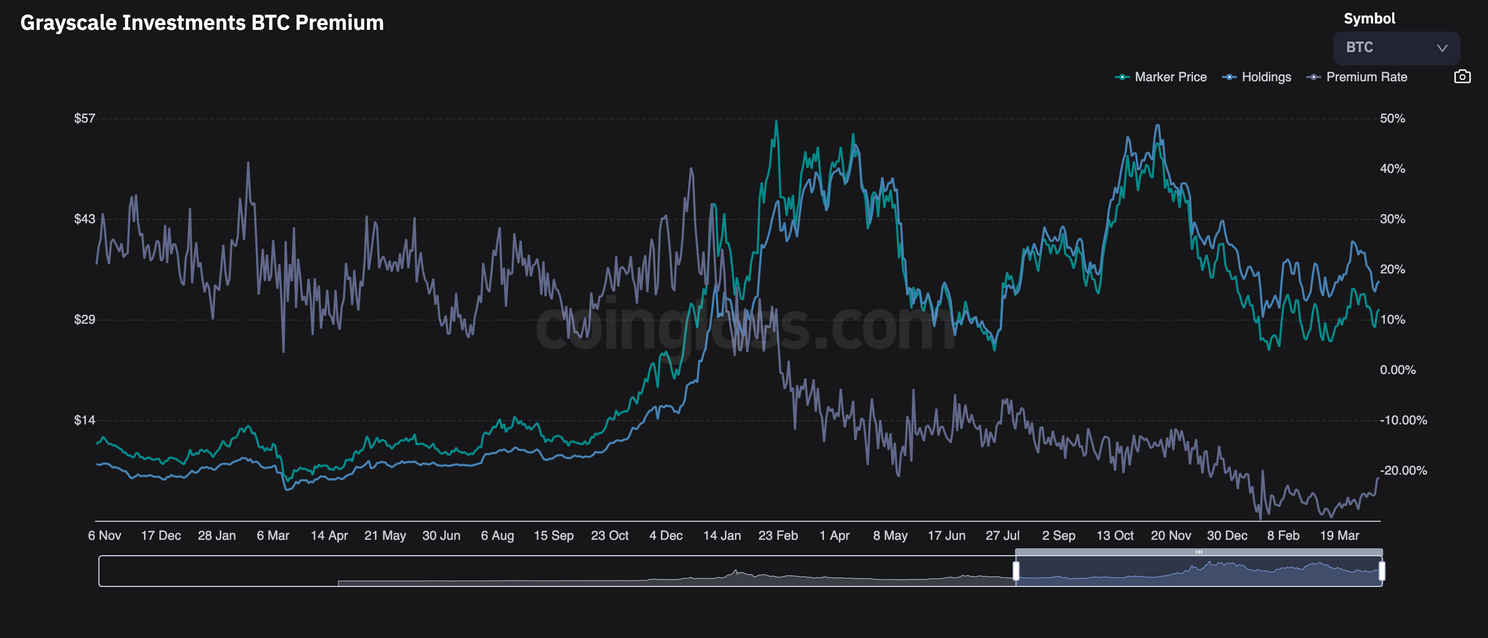
Task: Click the '-10.00%' right axis label
Action: coord(1404,420)
